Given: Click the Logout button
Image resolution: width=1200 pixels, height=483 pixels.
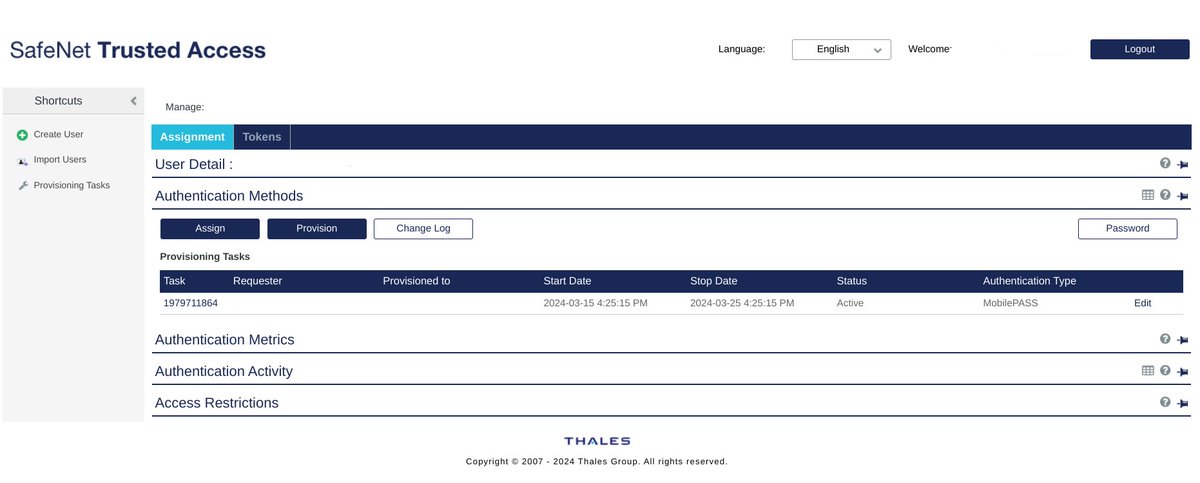Looking at the screenshot, I should click(1139, 49).
